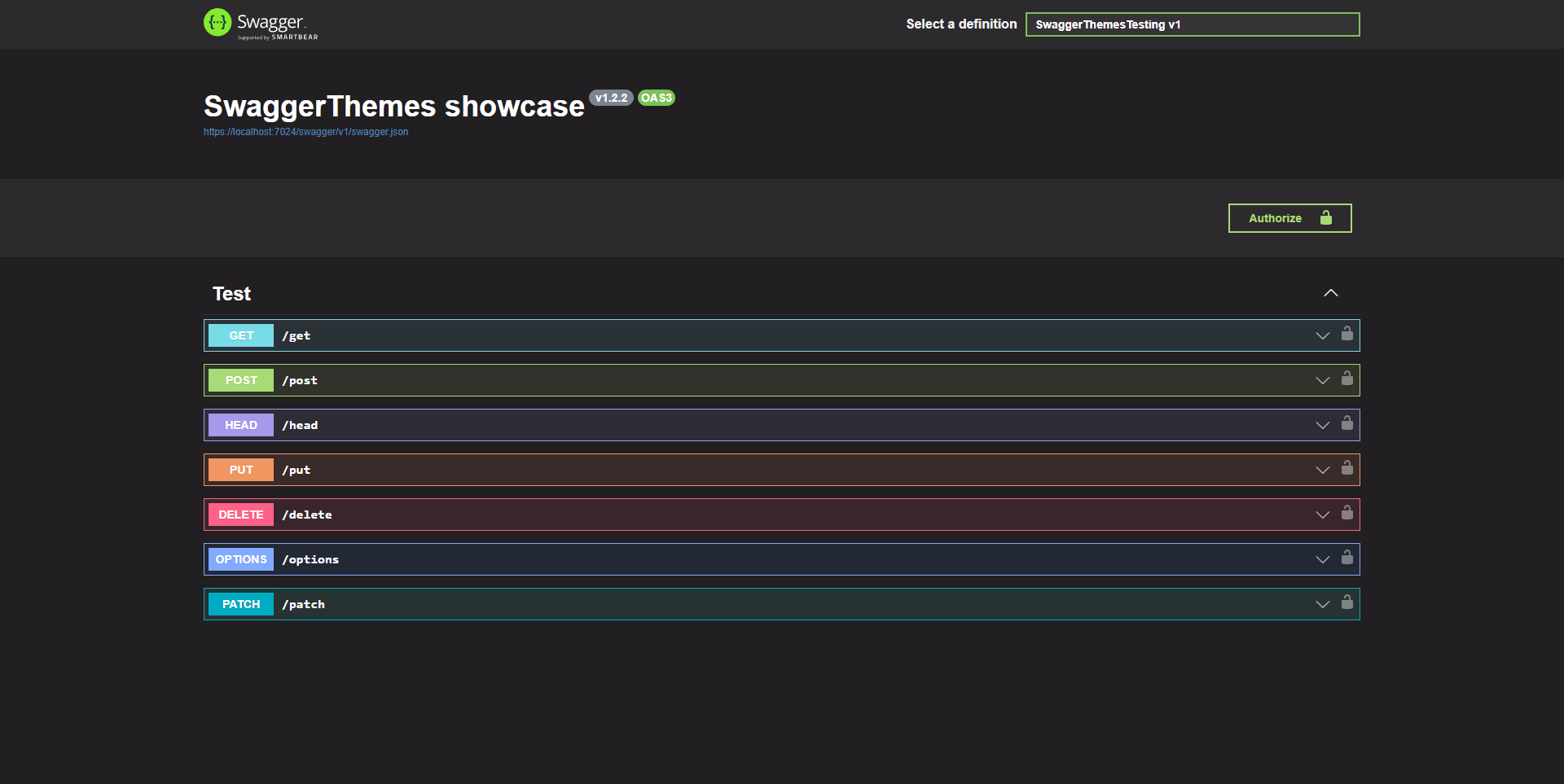Click the lock icon on /options row
Screen dimensions: 1564x784
1347,557
